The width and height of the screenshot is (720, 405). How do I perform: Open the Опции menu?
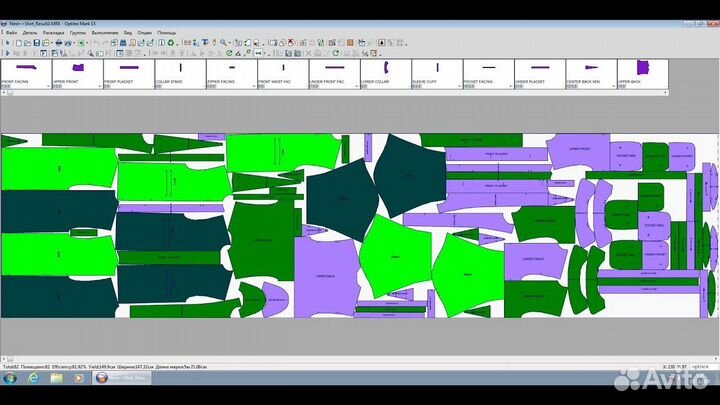(x=144, y=32)
